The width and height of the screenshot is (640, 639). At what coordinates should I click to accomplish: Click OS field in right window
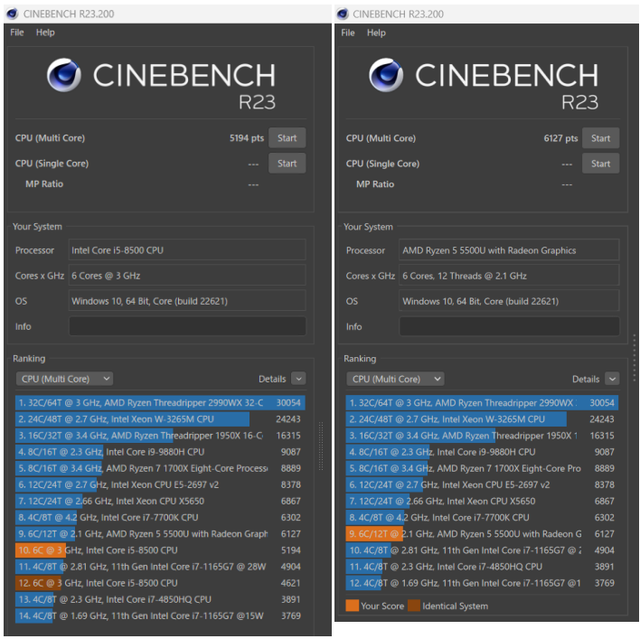(x=509, y=302)
